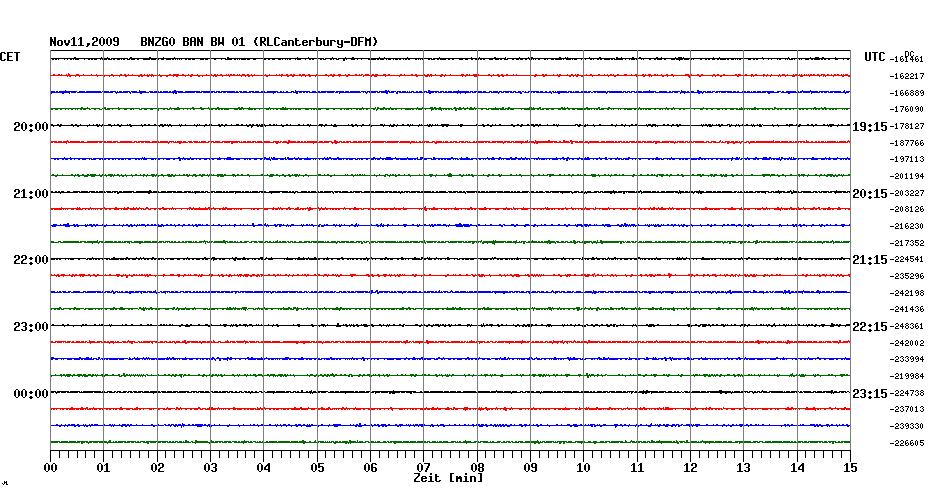Viewport: 930px width, 494px height.
Task: Click the Nov11,2009 date label
Action: click(x=85, y=42)
